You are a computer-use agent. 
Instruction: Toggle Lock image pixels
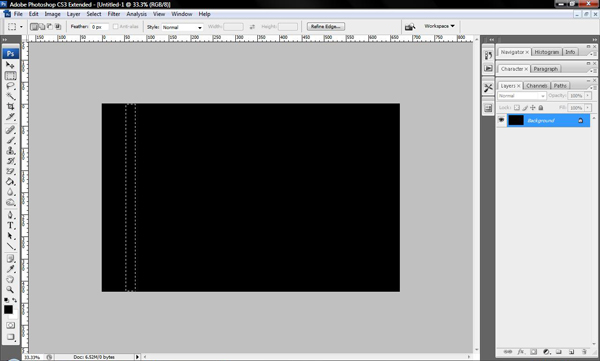(525, 108)
